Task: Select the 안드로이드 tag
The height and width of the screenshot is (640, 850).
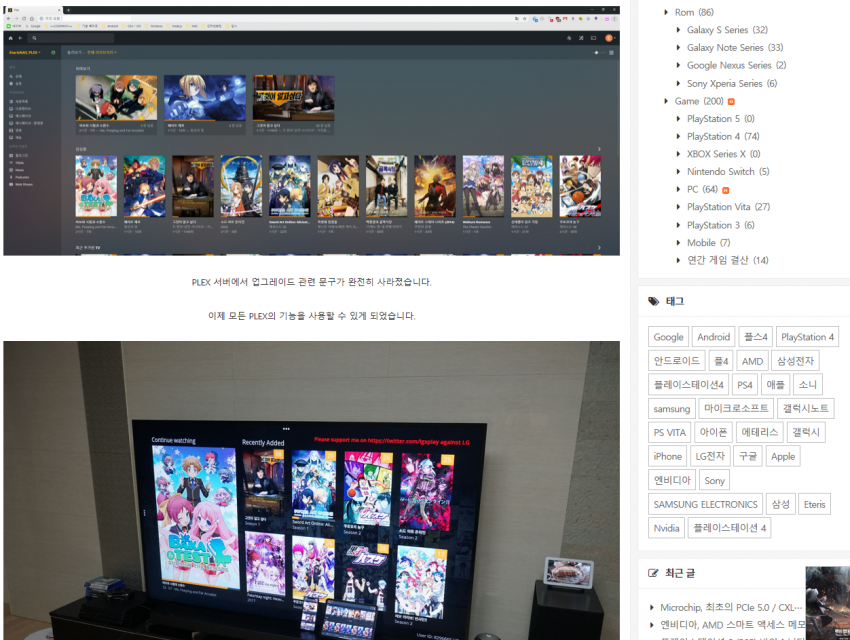Action: (677, 361)
